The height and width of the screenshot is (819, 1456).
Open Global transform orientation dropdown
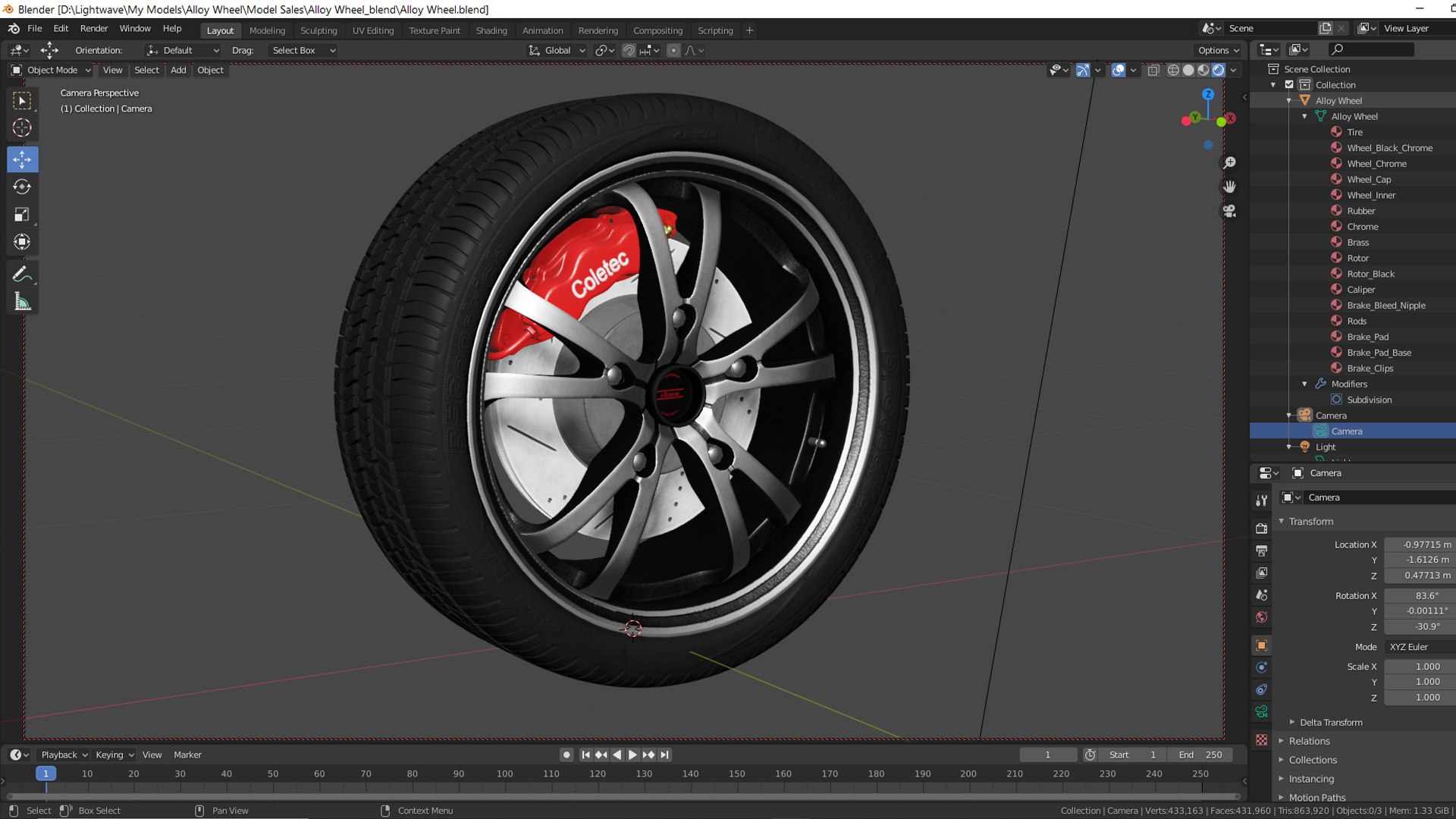coord(557,51)
